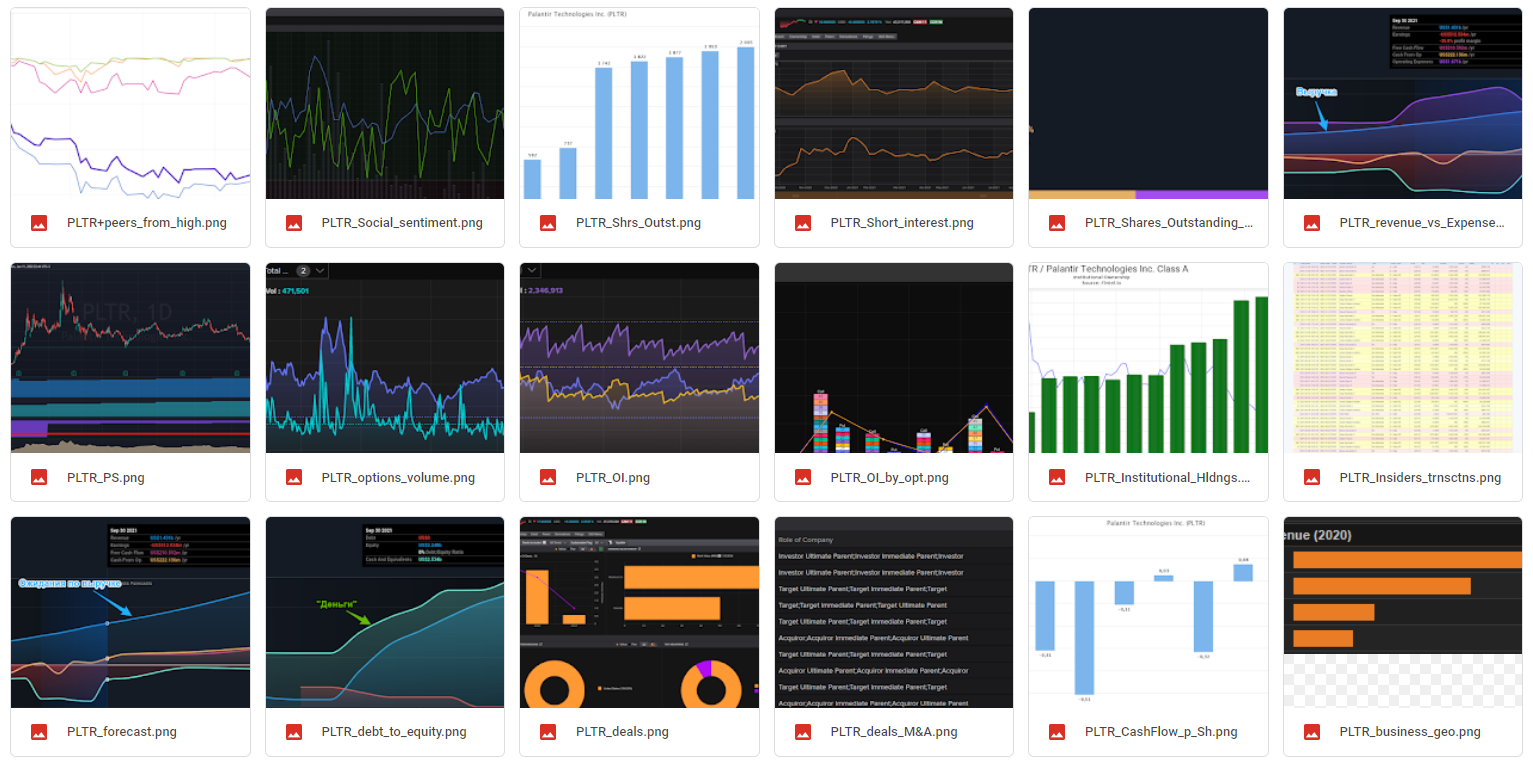Click the image icon beside PLTR_Shares_Outstanding_ file

[x=1057, y=223]
